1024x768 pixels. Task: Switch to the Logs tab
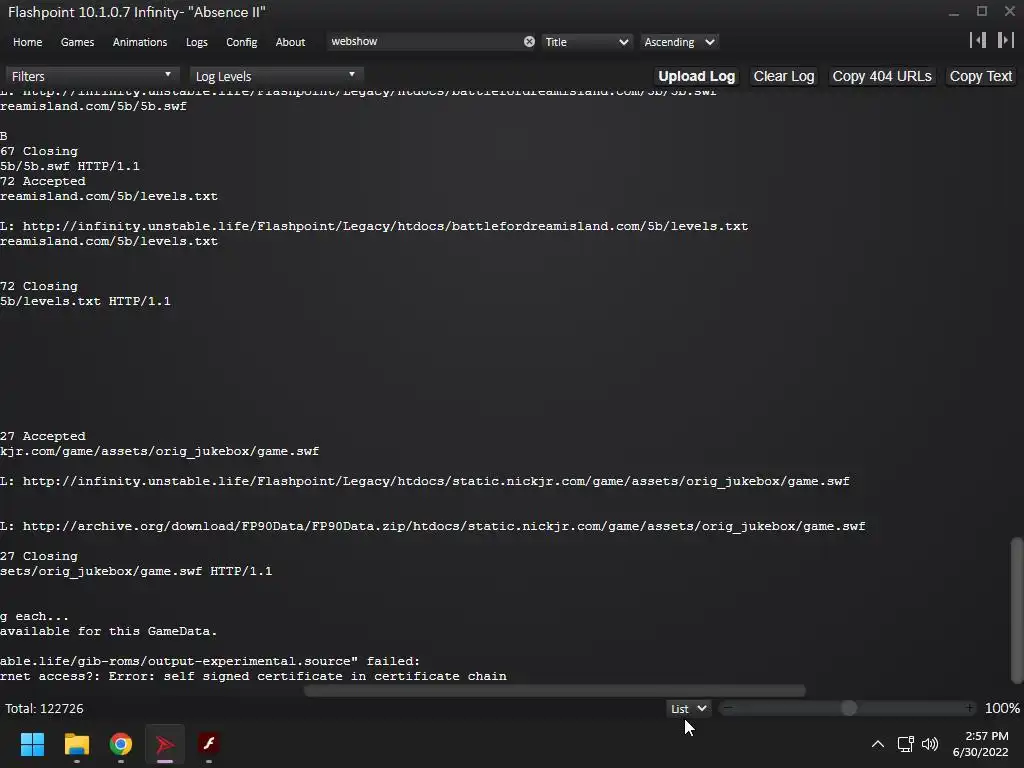(x=197, y=42)
